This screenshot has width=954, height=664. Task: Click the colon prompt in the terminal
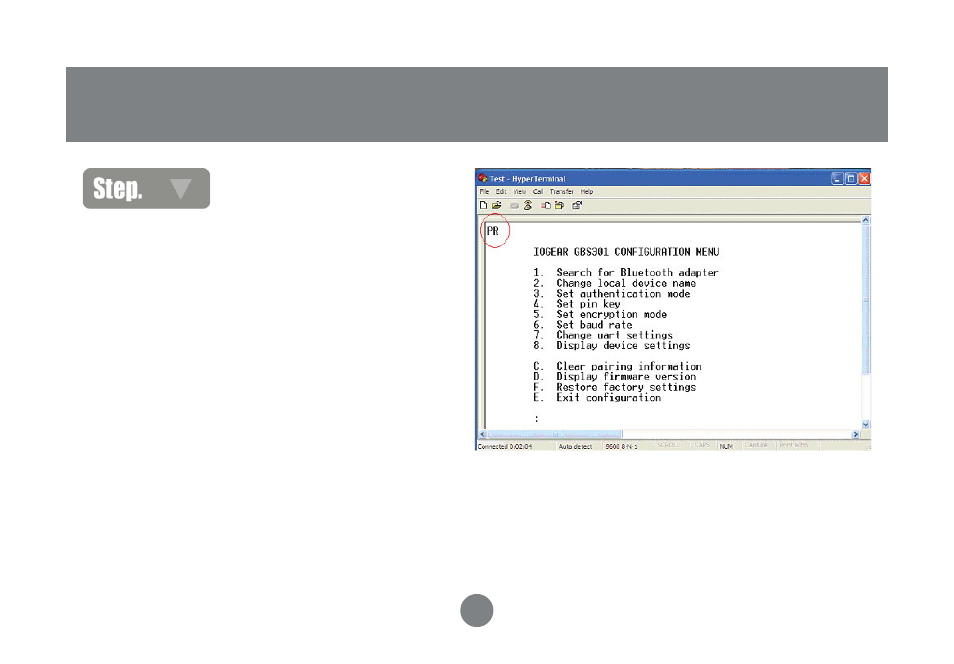537,419
